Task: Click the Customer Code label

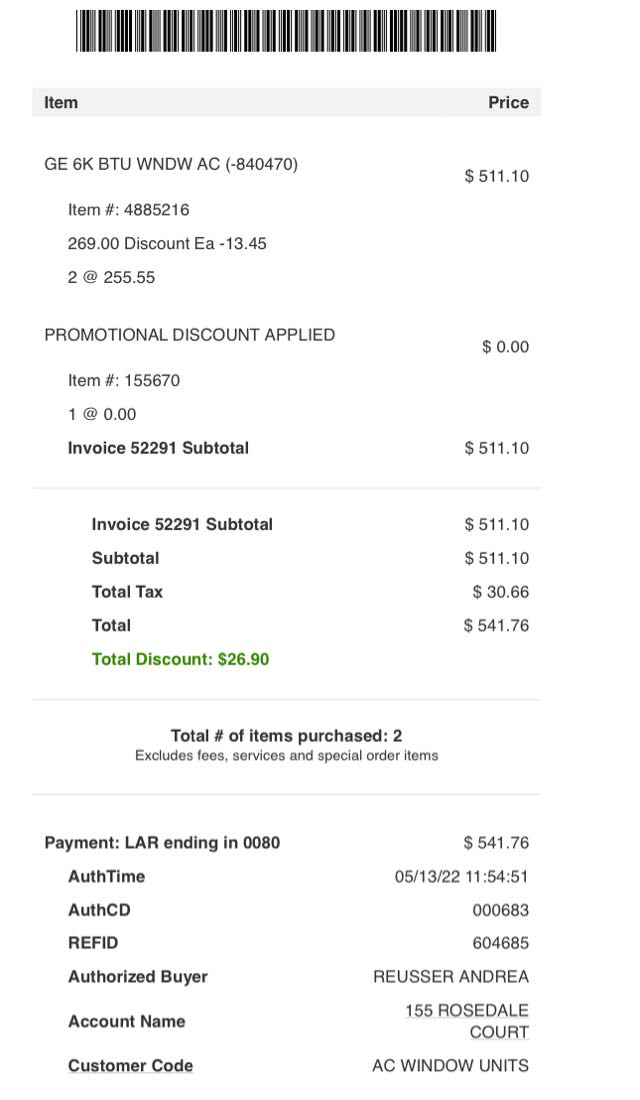Action: tap(130, 1066)
